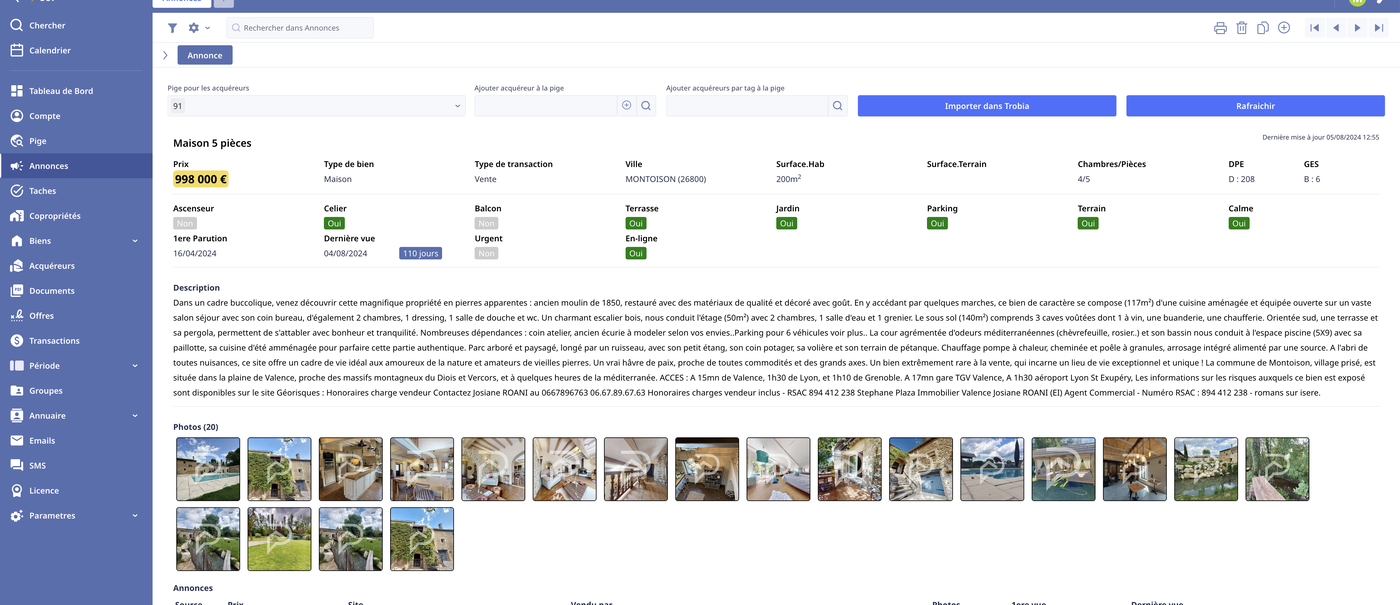
Task: Toggle the Ascenseur 'Non' badge
Action: click(184, 224)
